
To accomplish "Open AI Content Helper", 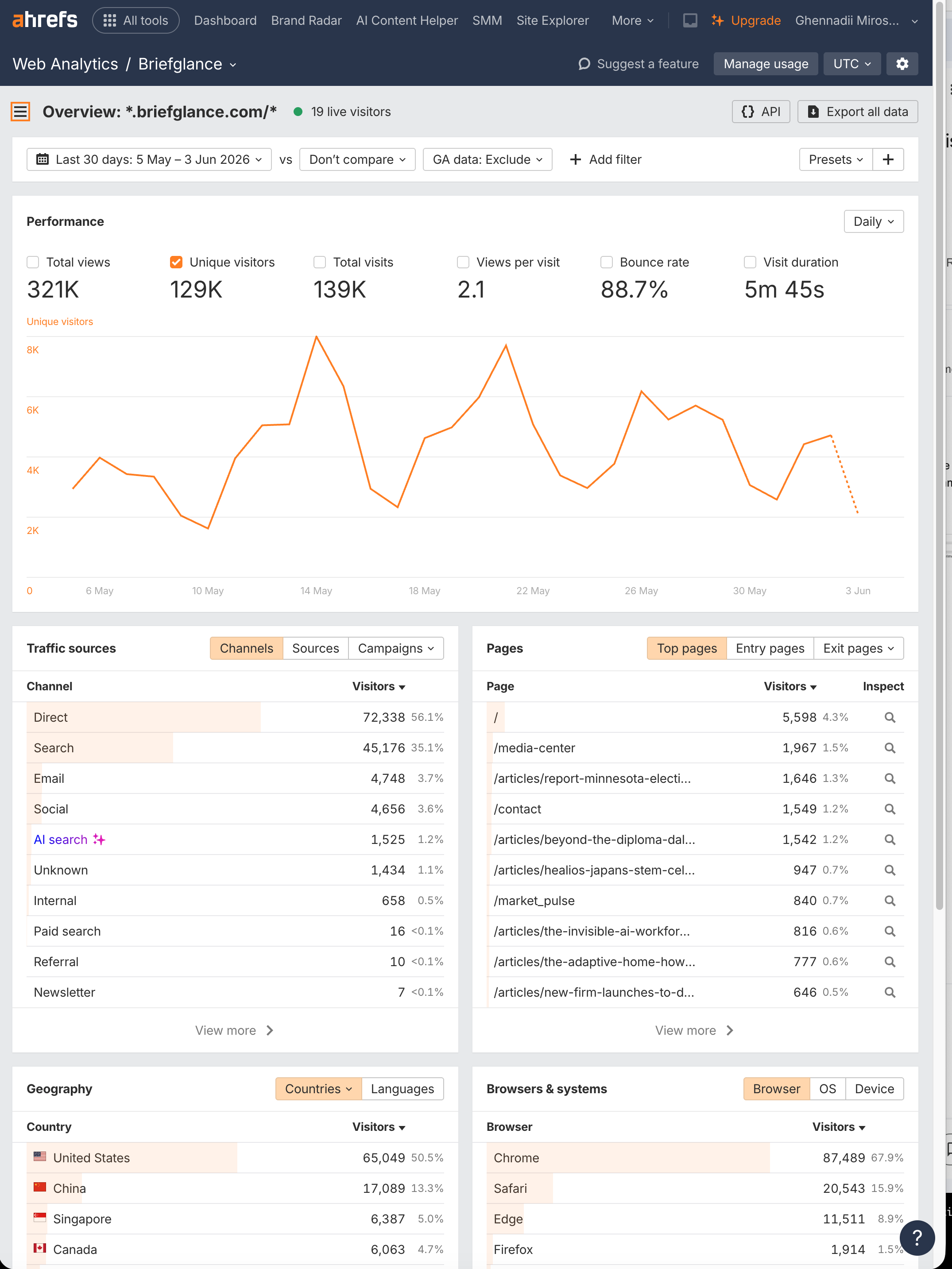I will (x=407, y=21).
